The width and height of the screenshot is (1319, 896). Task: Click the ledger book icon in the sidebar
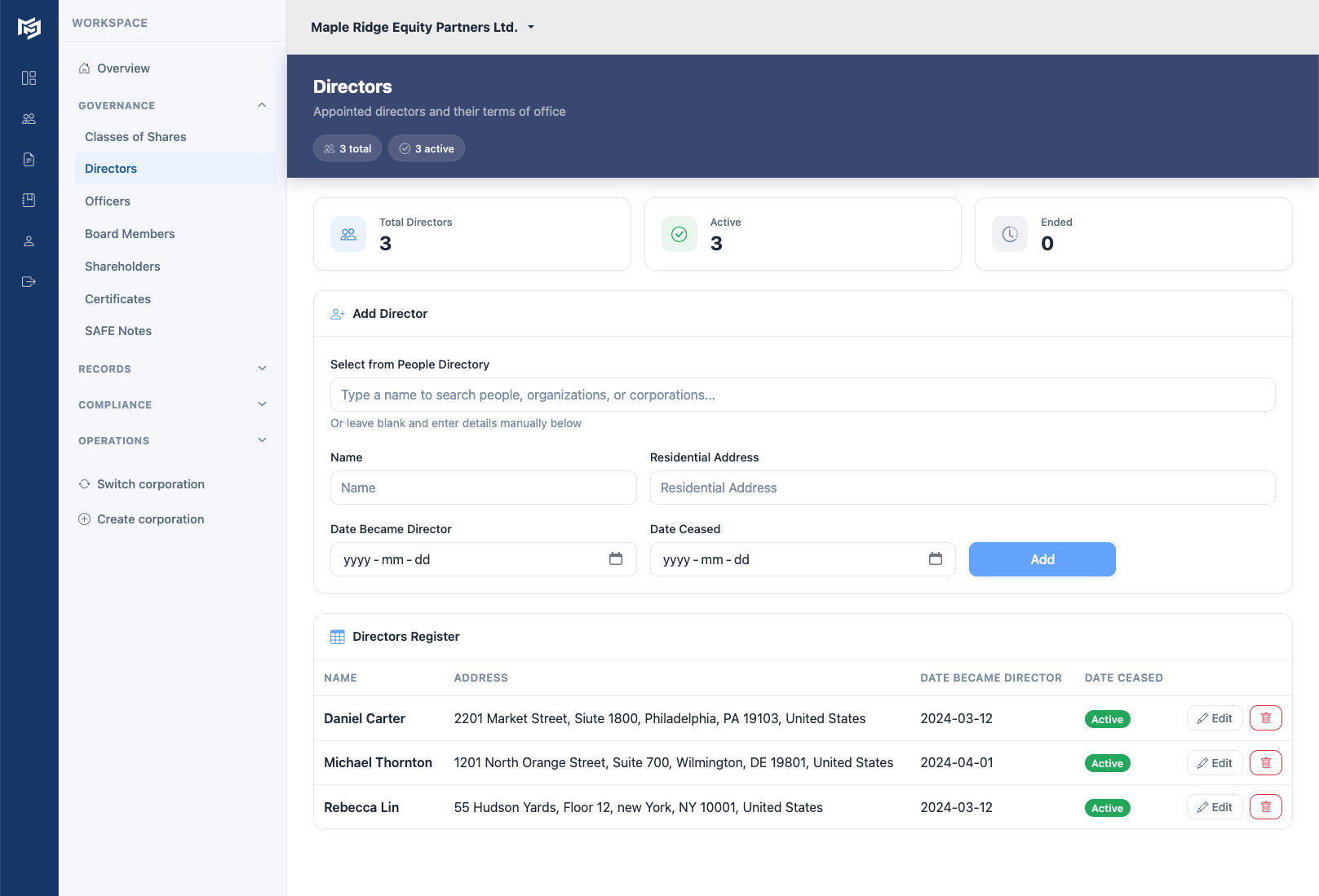[x=29, y=200]
